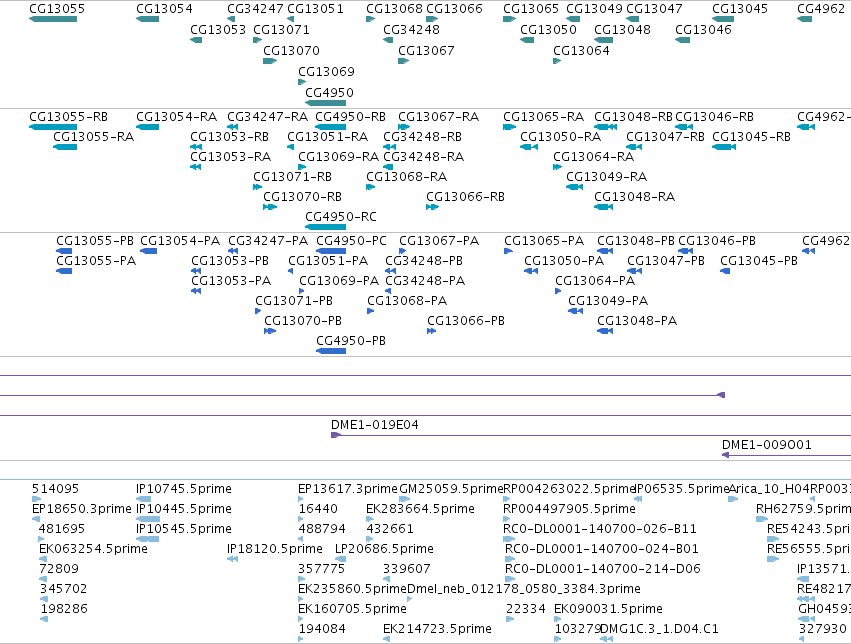This screenshot has width=851, height=644.
Task: Select the CG13070-RB transcript arrow
Action: tap(270, 207)
